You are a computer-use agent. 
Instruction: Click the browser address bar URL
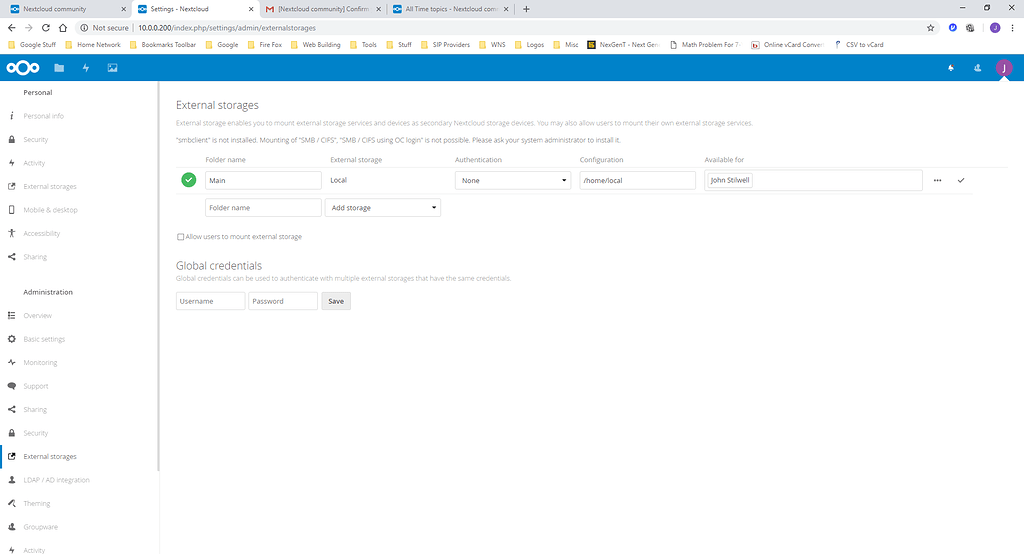227,28
